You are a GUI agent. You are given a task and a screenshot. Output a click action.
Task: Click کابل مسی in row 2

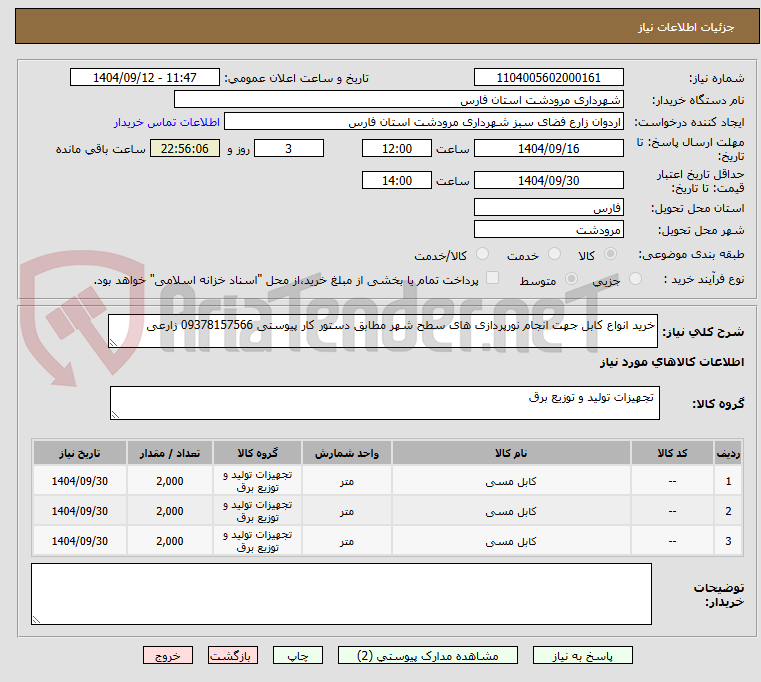(x=511, y=511)
